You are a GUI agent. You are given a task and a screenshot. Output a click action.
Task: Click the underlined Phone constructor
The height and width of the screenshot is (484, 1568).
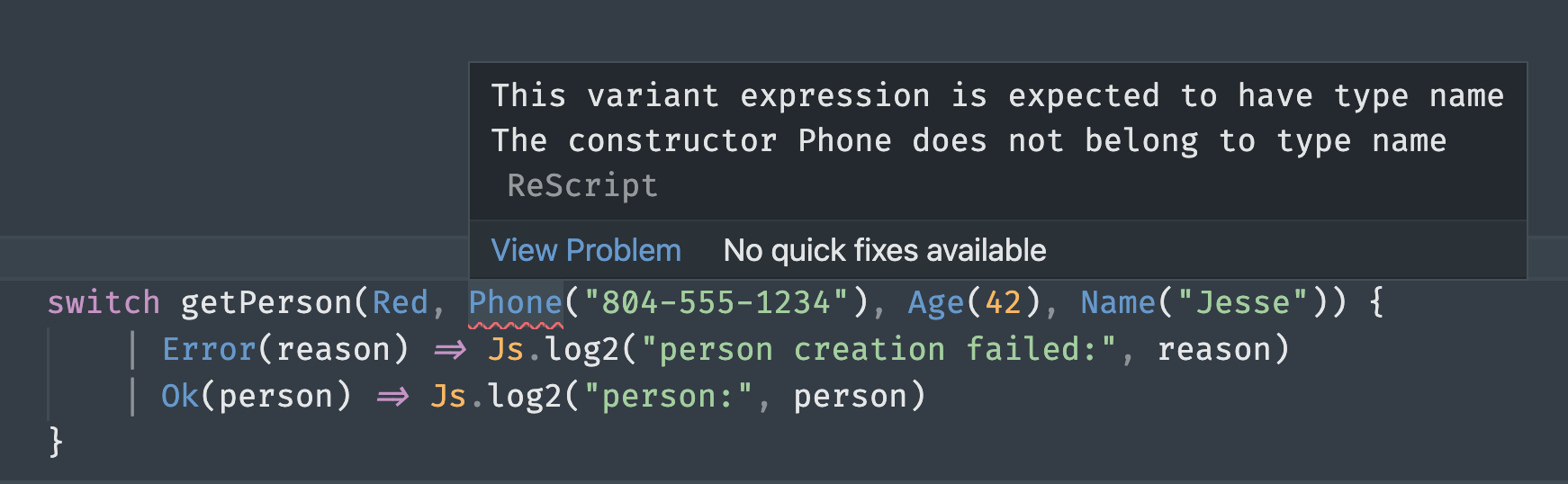pos(515,302)
